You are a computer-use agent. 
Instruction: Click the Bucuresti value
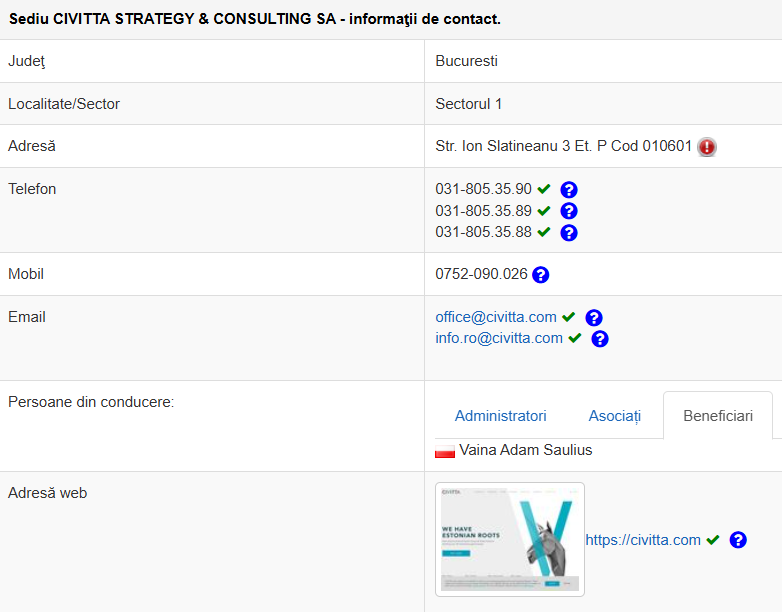(466, 61)
